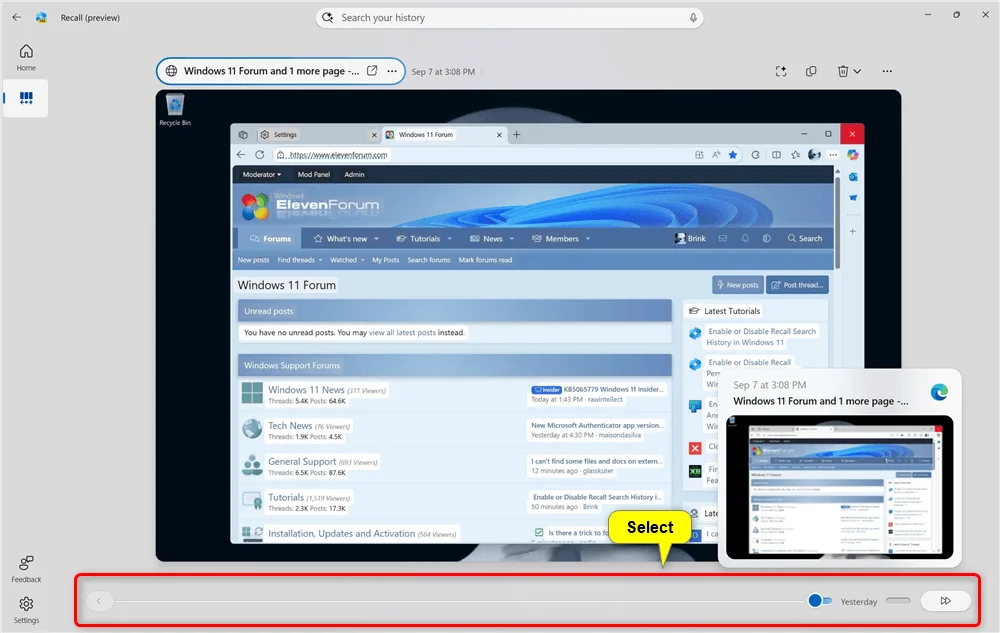Open the Brink user account menu
Image resolution: width=1000 pixels, height=633 pixels.
tap(690, 238)
